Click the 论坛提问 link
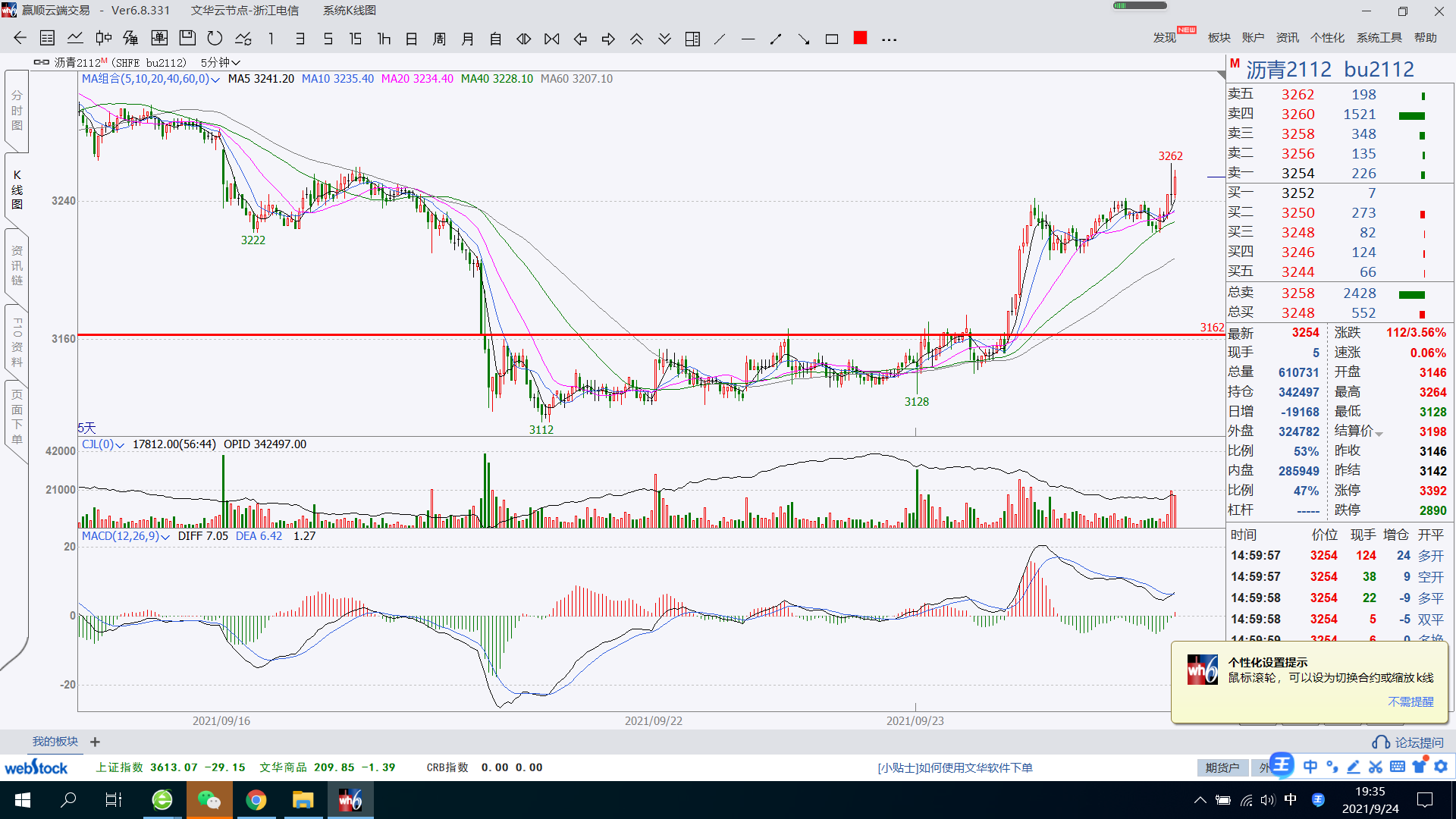This screenshot has height=819, width=1456. pos(1409,742)
